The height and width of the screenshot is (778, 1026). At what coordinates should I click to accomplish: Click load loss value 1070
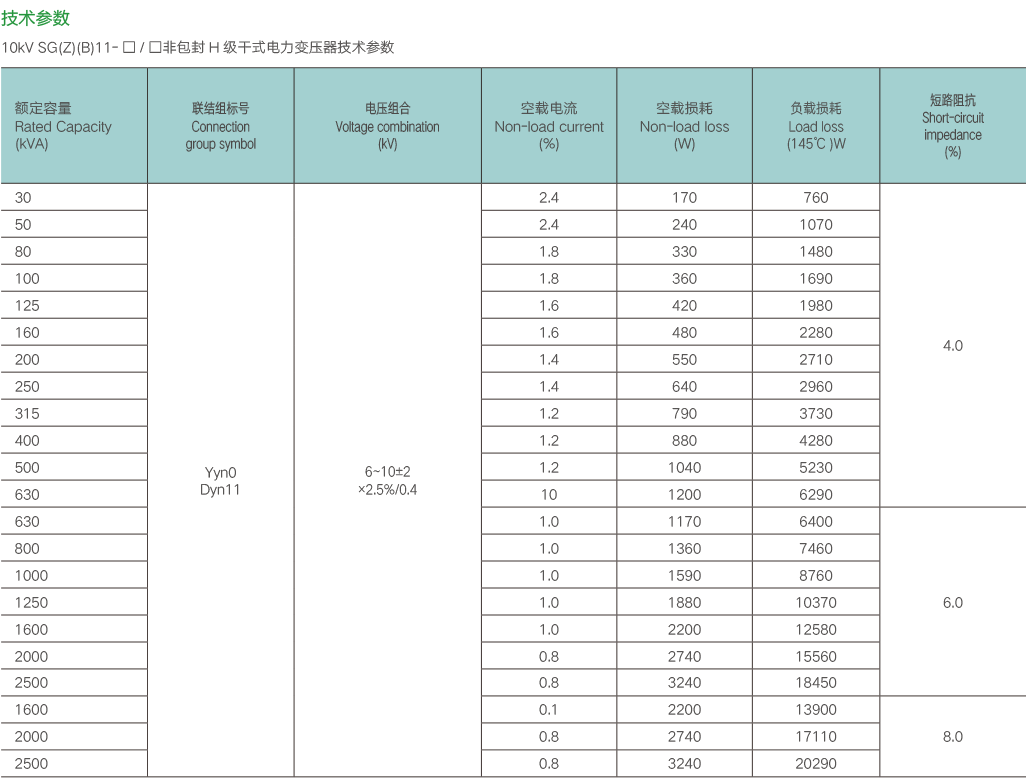coord(816,224)
